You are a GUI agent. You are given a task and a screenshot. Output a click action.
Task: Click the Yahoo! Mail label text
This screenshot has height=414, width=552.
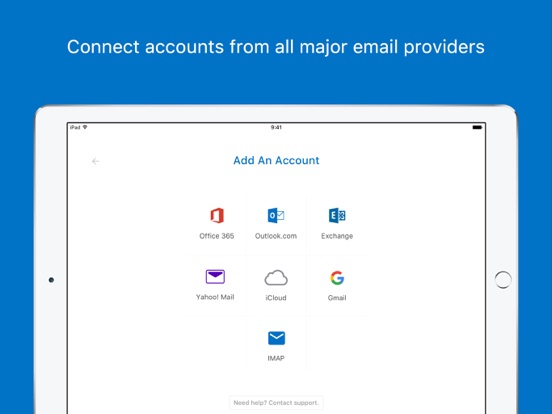[215, 297]
